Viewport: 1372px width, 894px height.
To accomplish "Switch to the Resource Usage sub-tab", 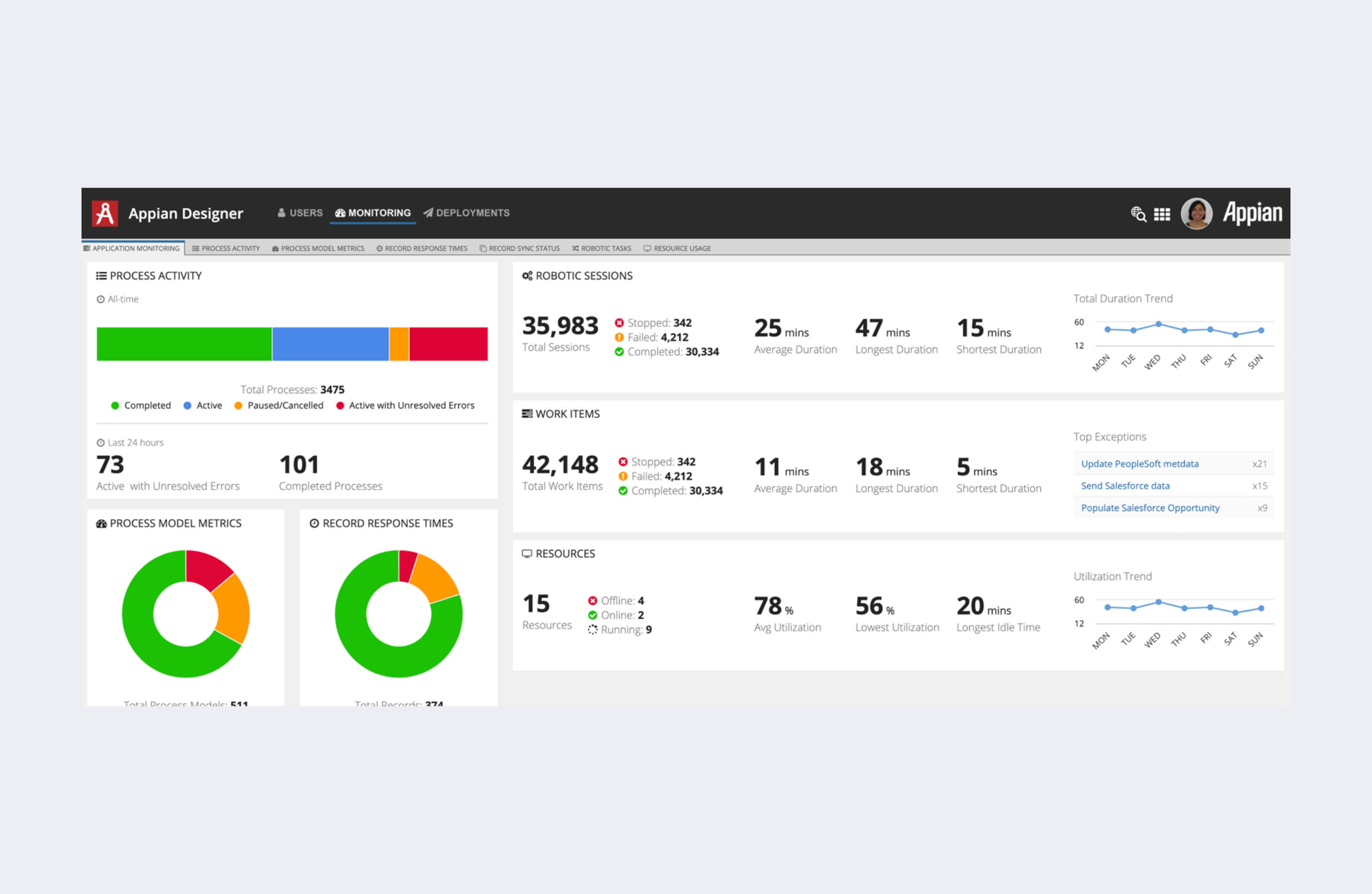I will click(677, 248).
